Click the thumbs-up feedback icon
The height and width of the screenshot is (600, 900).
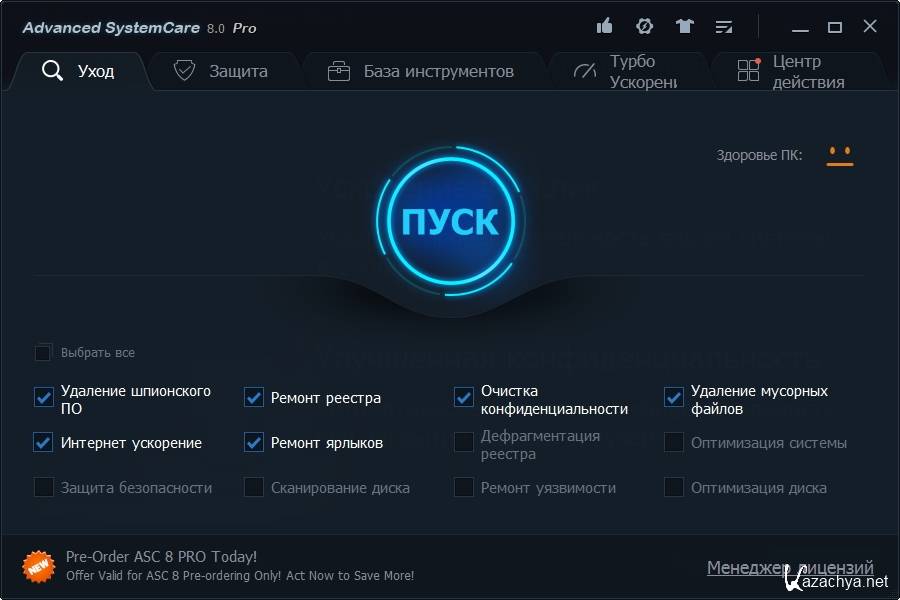click(604, 27)
